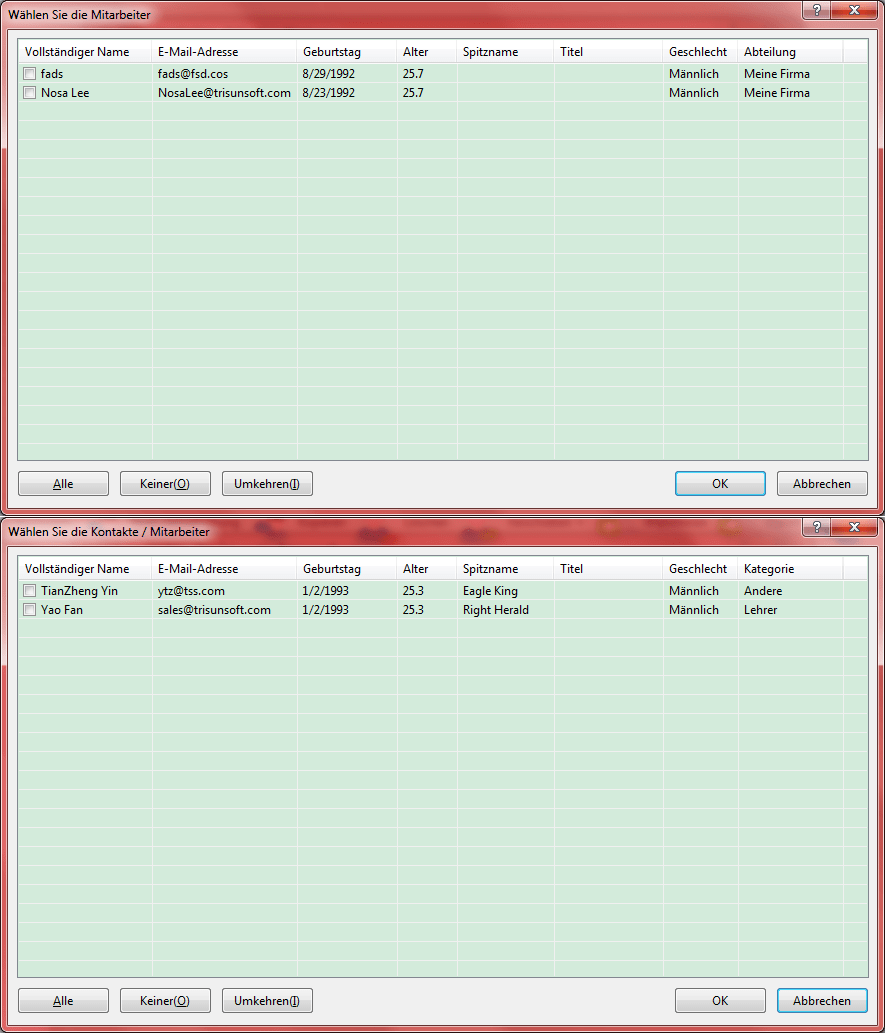This screenshot has width=885, height=1034.
Task: Sort Mitarbeiter list by Geburtstag header
Action: (347, 51)
